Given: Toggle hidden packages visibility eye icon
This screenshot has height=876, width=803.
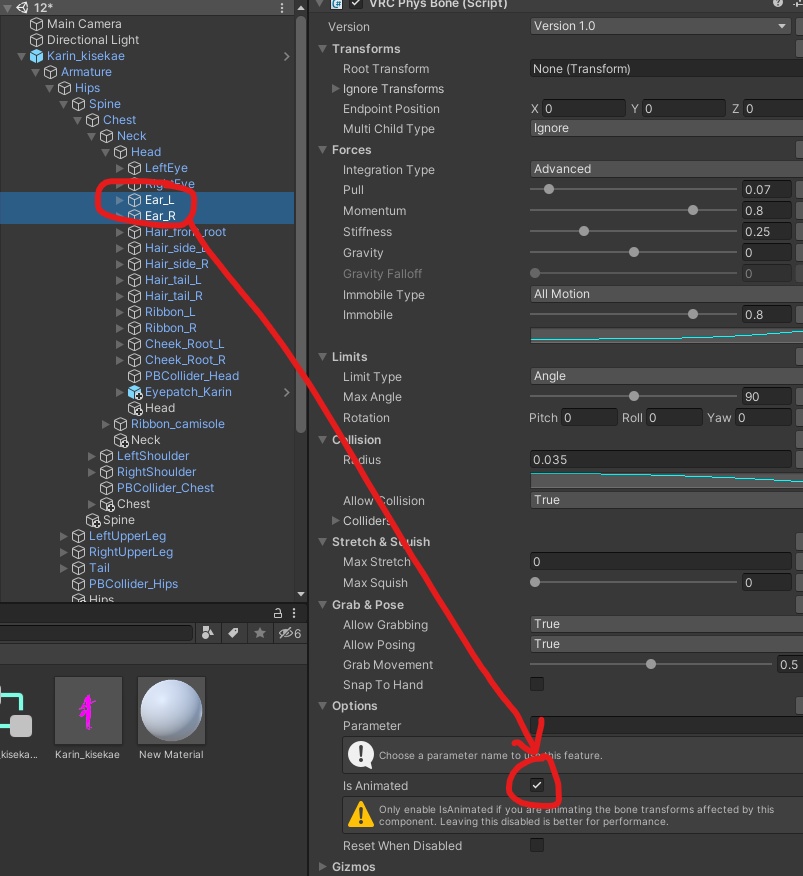Looking at the screenshot, I should (x=289, y=633).
